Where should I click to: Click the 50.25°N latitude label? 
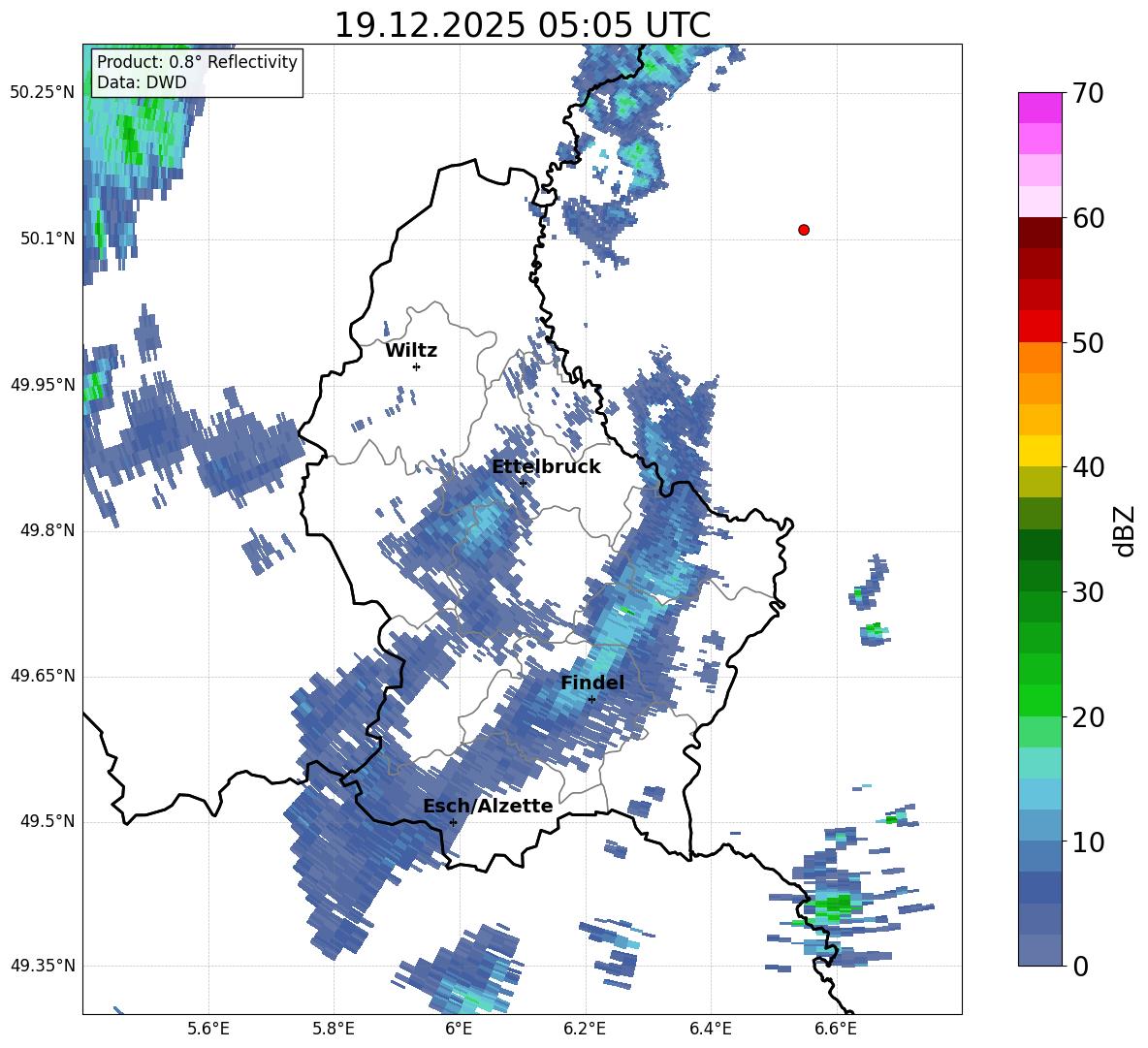(43, 93)
